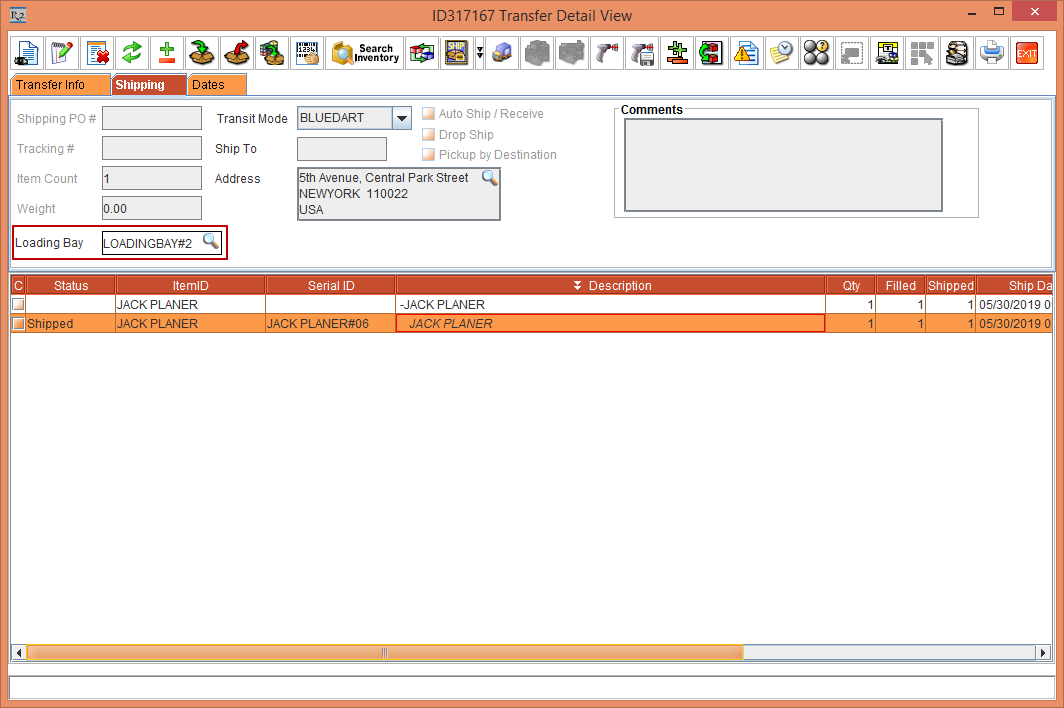Open the Transit Mode dropdown arrow

pyautogui.click(x=401, y=118)
